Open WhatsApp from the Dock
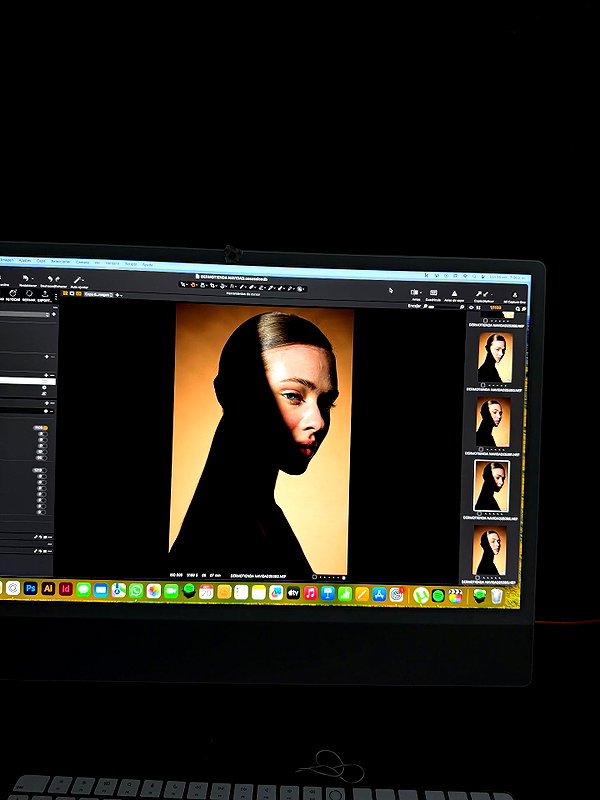 pyautogui.click(x=136, y=590)
